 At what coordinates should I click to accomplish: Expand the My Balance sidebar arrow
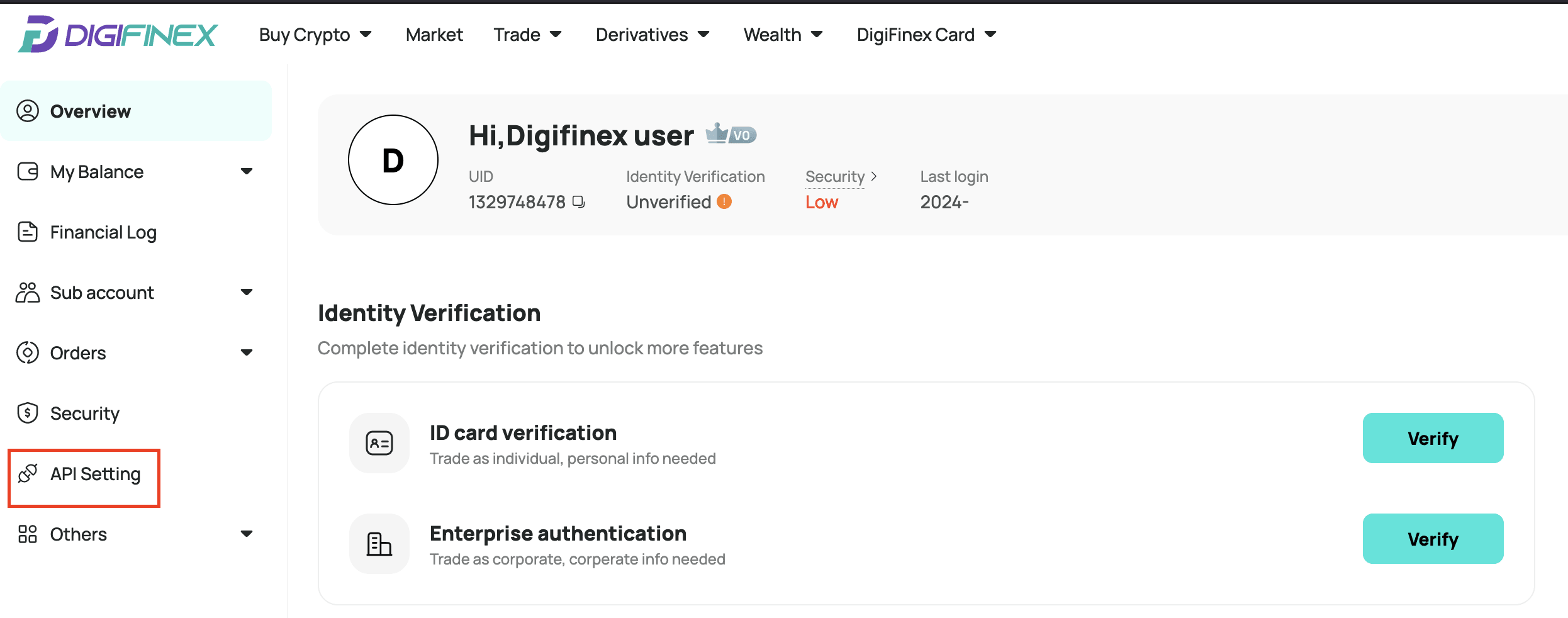pyautogui.click(x=247, y=171)
